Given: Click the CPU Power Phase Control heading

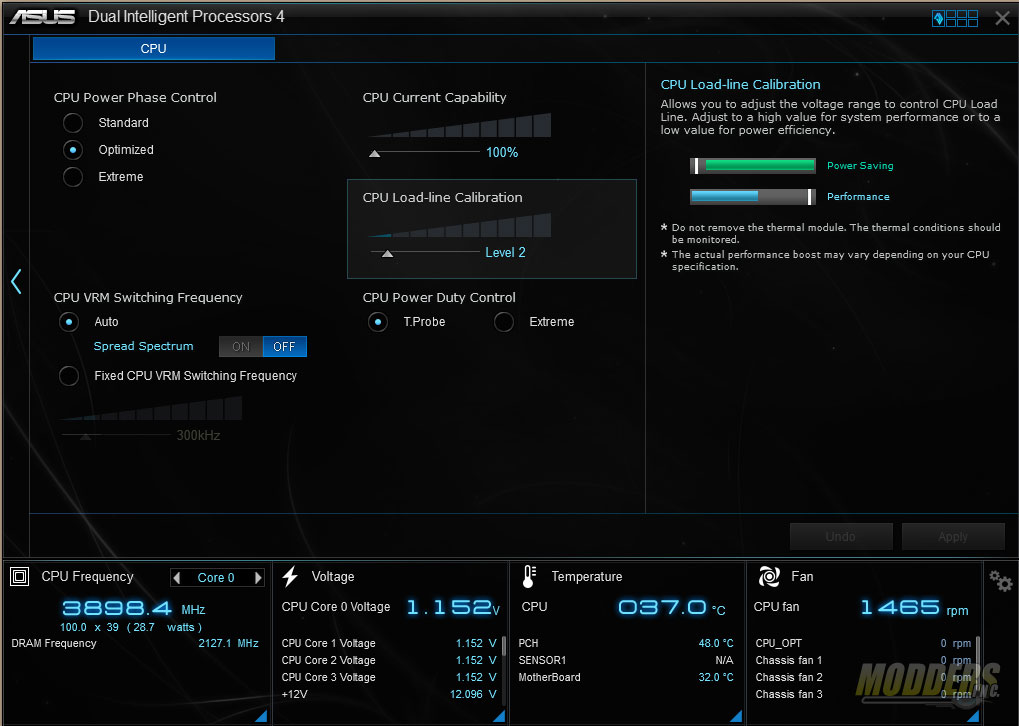Looking at the screenshot, I should click(135, 97).
